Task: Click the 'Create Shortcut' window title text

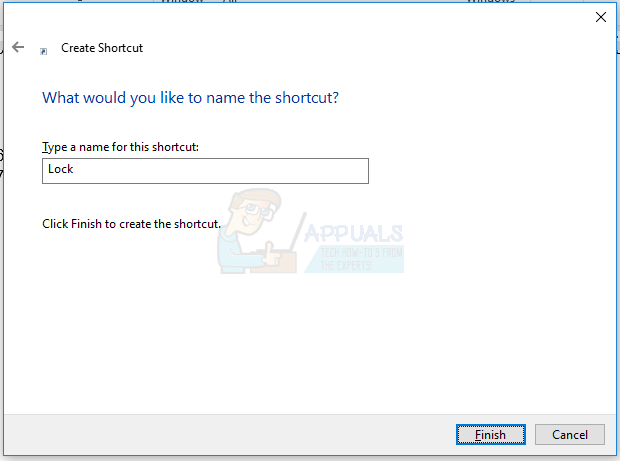Action: click(x=102, y=48)
